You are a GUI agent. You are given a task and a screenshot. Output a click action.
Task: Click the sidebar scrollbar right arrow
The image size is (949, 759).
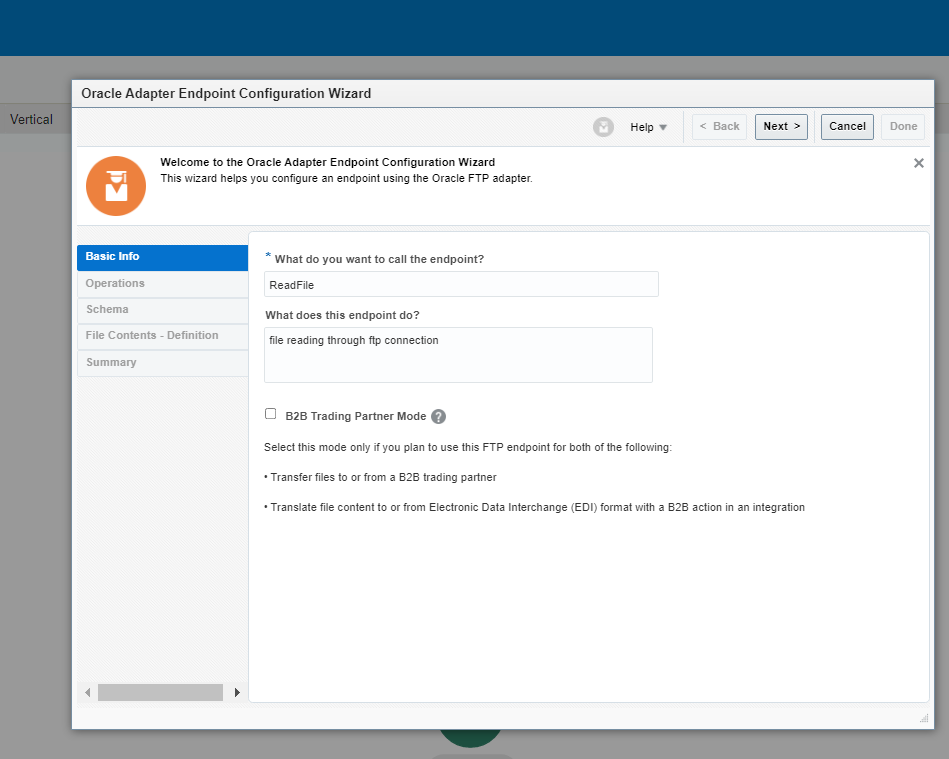[x=237, y=692]
